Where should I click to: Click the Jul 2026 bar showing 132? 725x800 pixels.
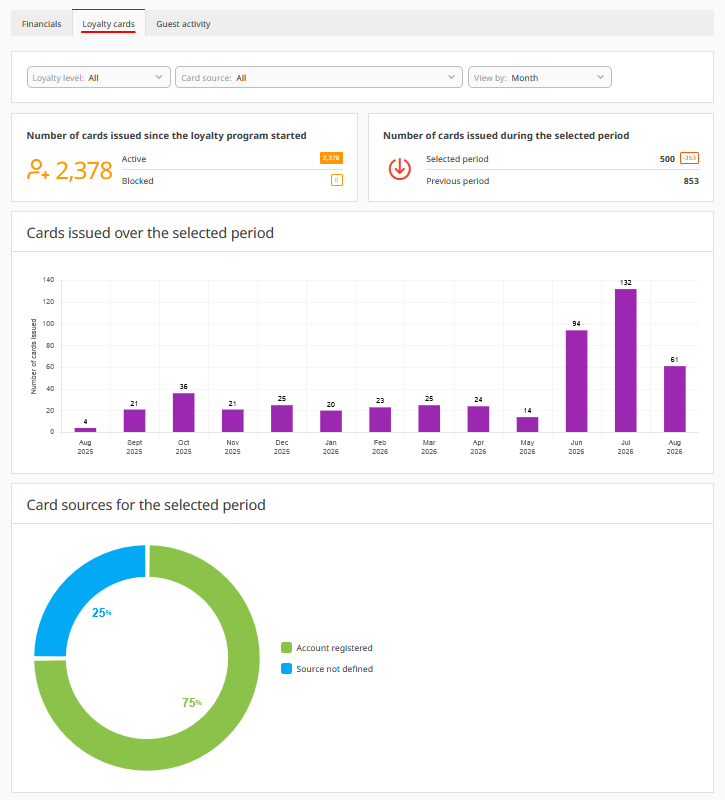[x=626, y=361]
